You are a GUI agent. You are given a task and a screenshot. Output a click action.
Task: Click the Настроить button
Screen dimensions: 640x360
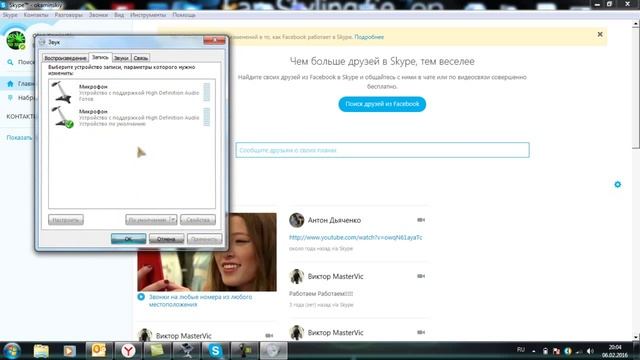pos(66,220)
